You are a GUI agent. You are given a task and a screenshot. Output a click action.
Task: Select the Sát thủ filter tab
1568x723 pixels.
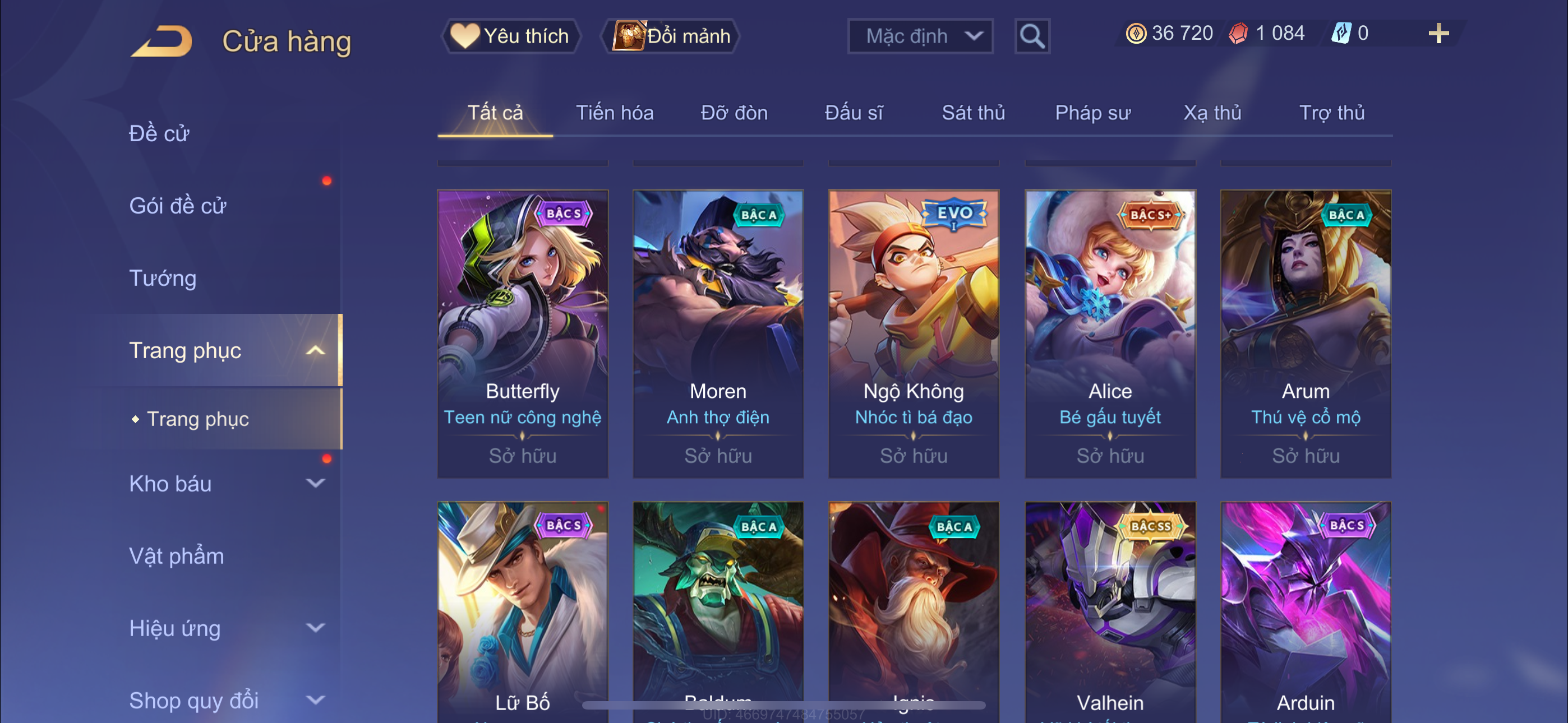972,113
